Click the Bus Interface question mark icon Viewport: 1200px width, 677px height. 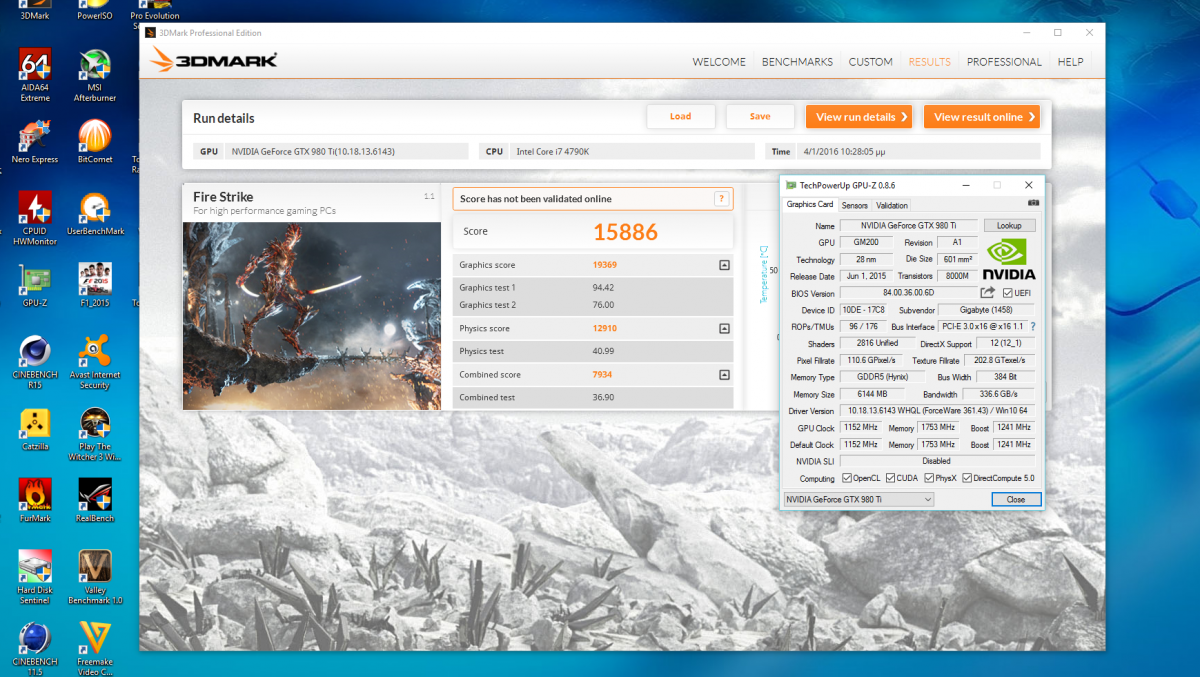[x=1032, y=326]
